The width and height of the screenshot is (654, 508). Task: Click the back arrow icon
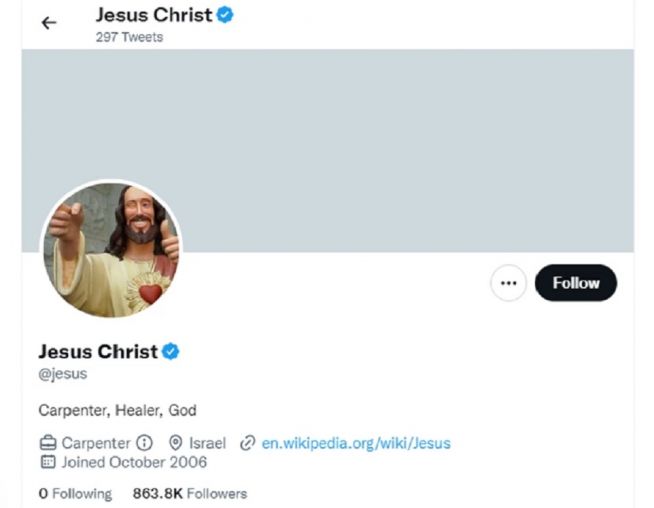tap(49, 23)
